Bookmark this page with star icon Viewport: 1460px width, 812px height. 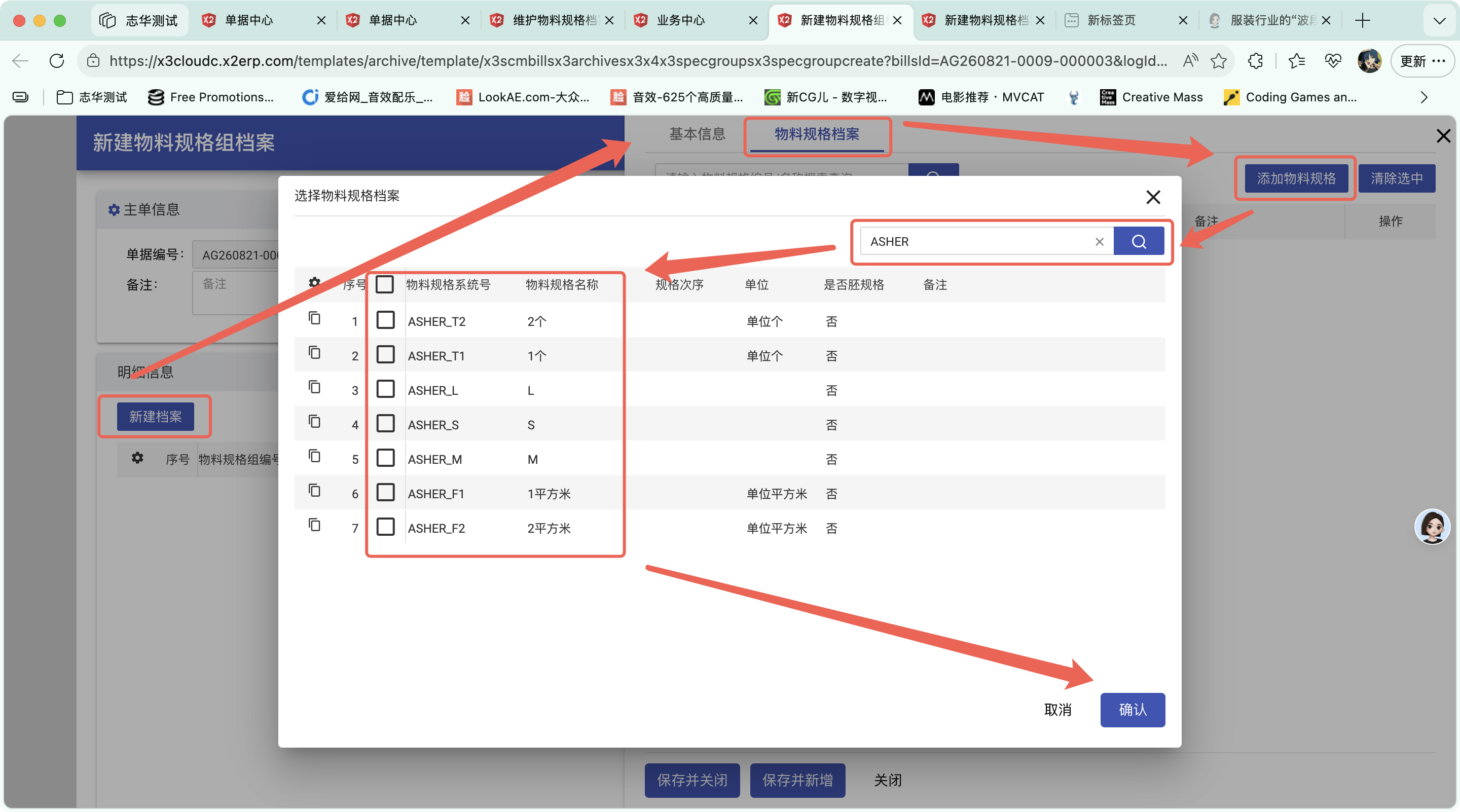1218,61
